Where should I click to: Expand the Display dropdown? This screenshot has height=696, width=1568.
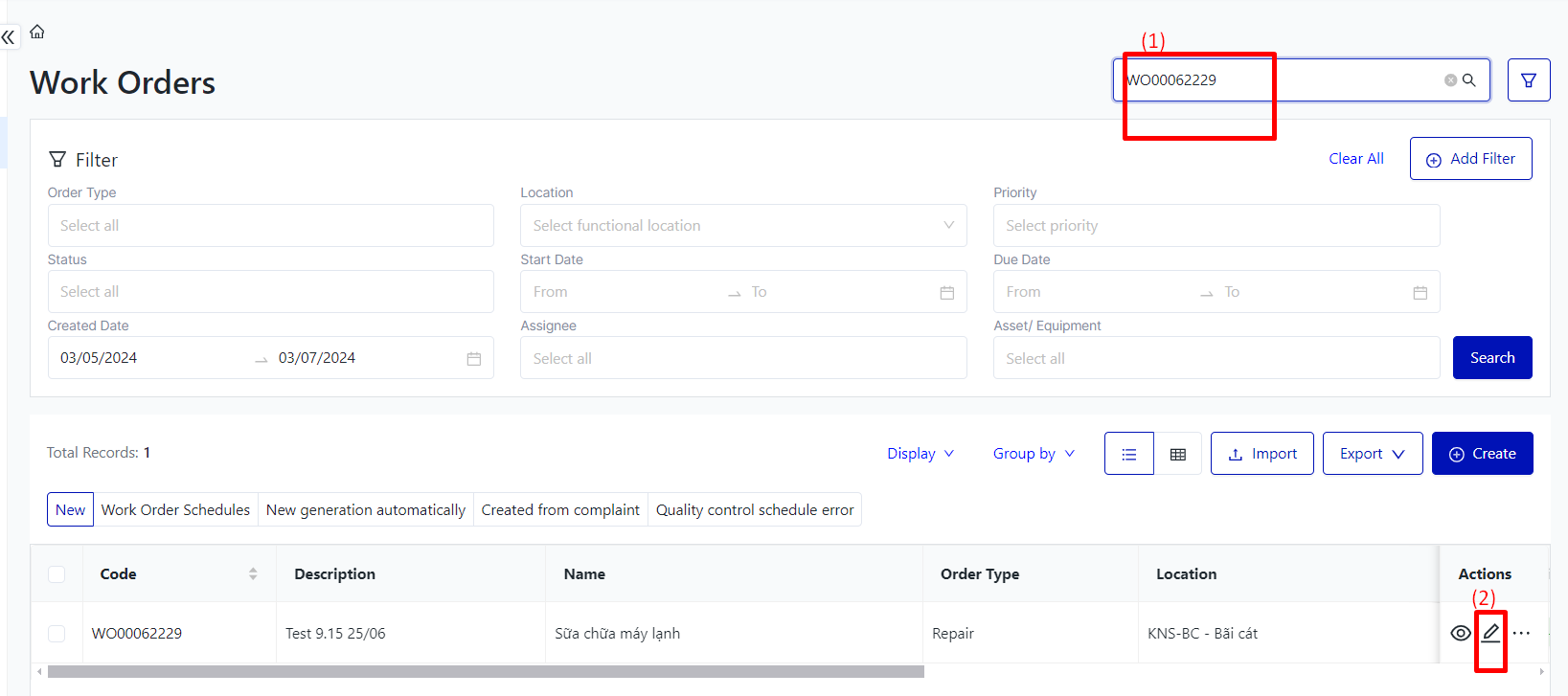[920, 454]
